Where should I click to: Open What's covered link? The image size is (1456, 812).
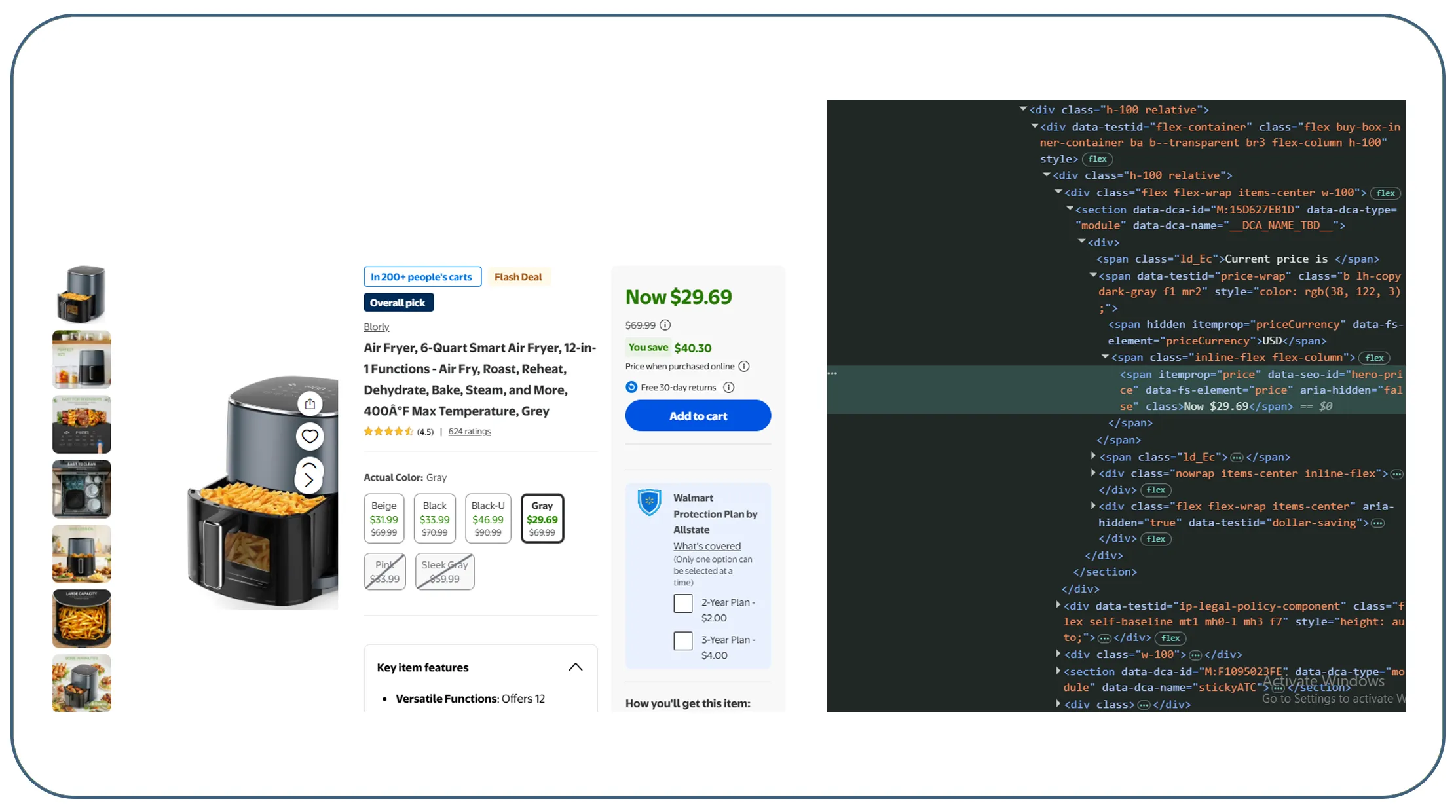[707, 546]
